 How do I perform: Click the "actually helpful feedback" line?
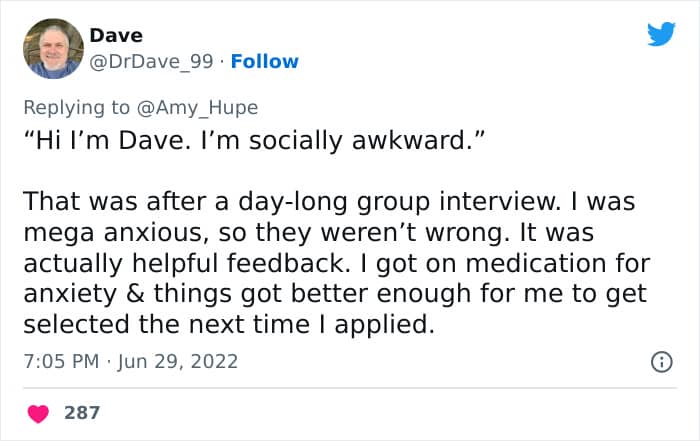(337, 263)
